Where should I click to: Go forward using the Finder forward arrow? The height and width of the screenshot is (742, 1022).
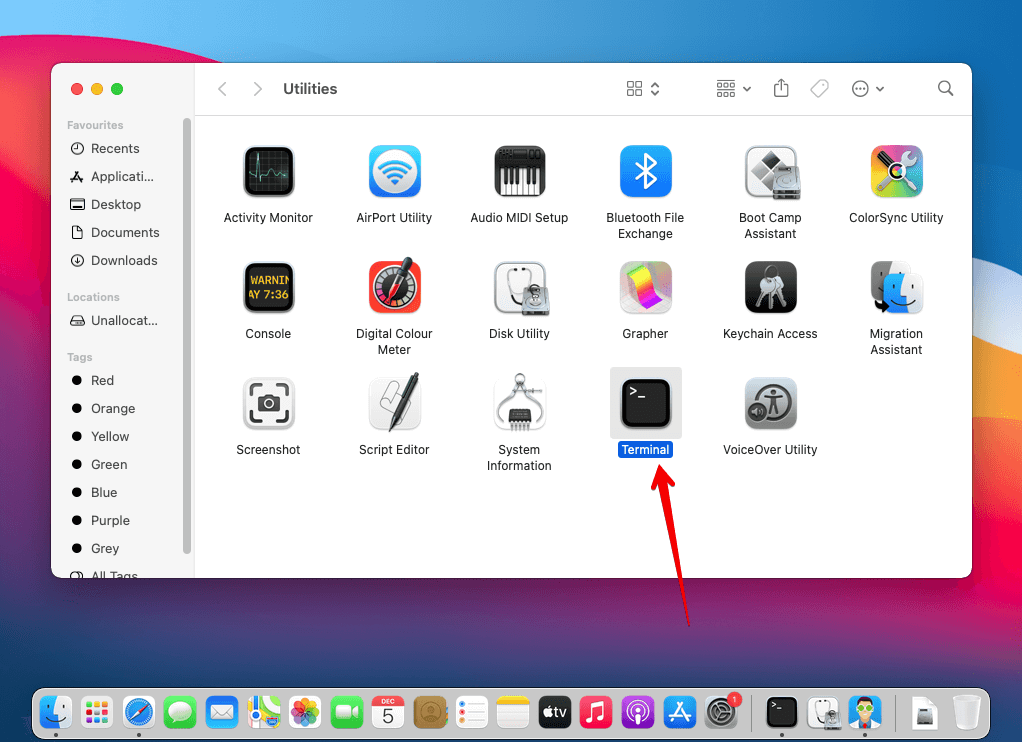257,89
